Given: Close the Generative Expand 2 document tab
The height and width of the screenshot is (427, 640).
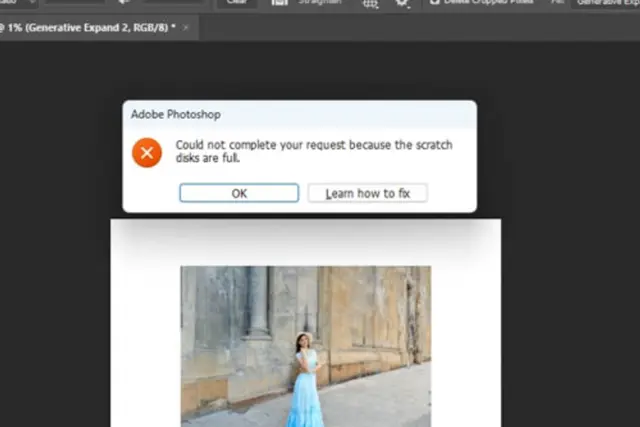Looking at the screenshot, I should click(x=186, y=28).
